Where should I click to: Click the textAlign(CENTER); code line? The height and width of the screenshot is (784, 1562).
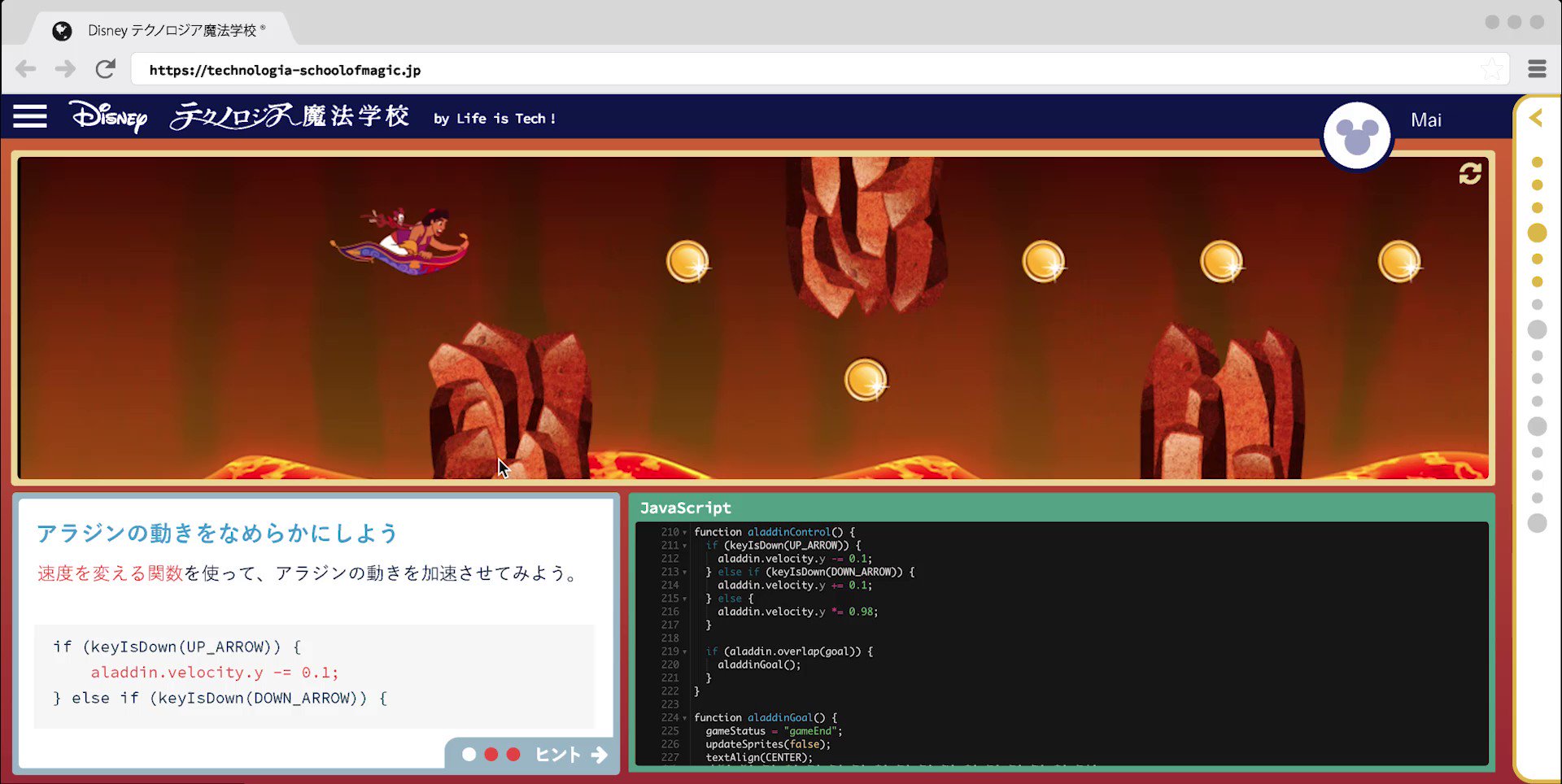point(759,757)
